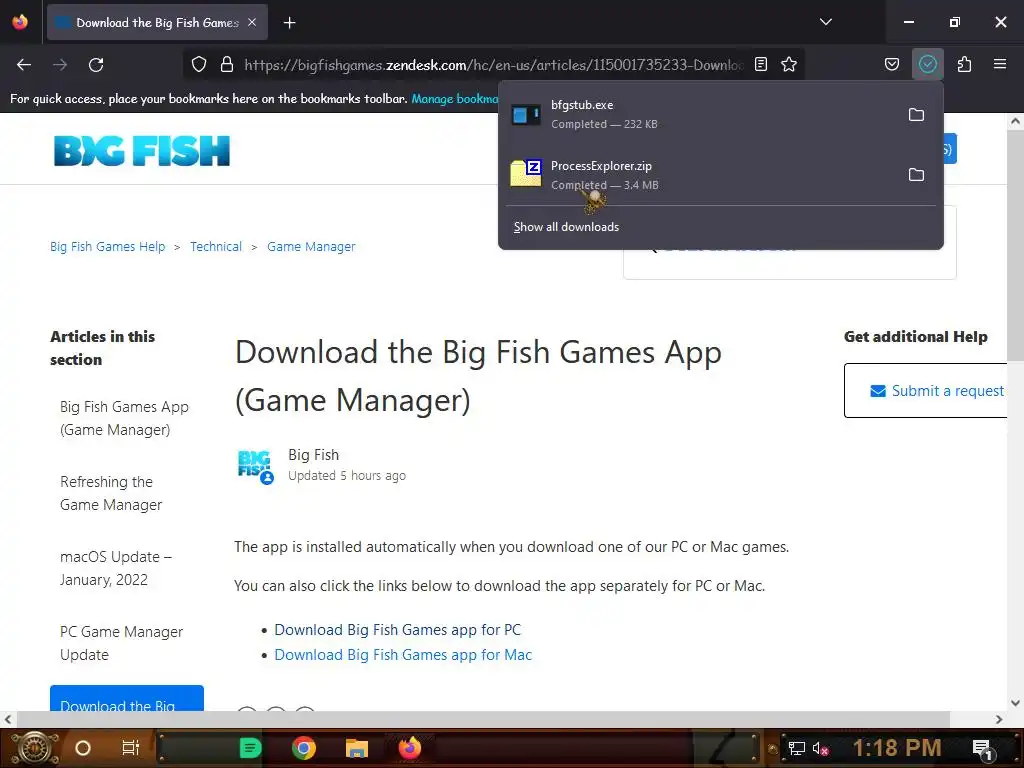
Task: Bookmark this page with the star icon
Action: [x=789, y=64]
